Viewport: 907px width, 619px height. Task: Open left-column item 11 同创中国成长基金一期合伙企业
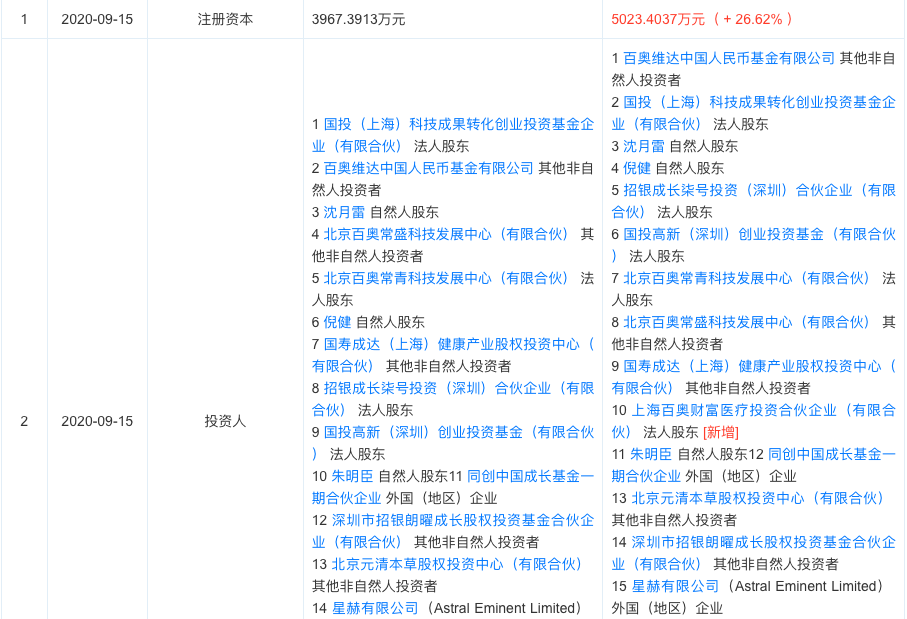[x=530, y=476]
